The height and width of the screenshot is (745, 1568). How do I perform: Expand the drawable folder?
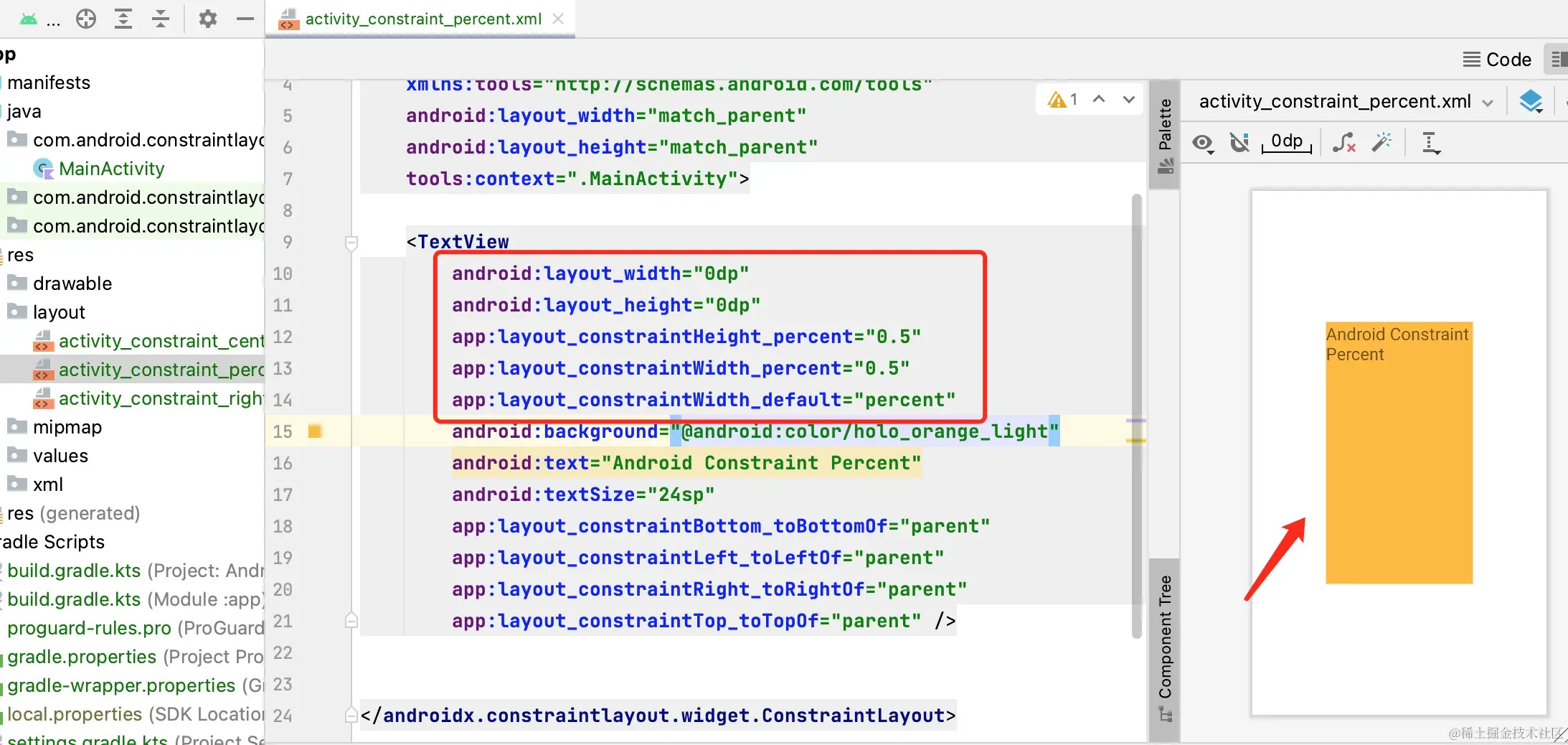[72, 284]
